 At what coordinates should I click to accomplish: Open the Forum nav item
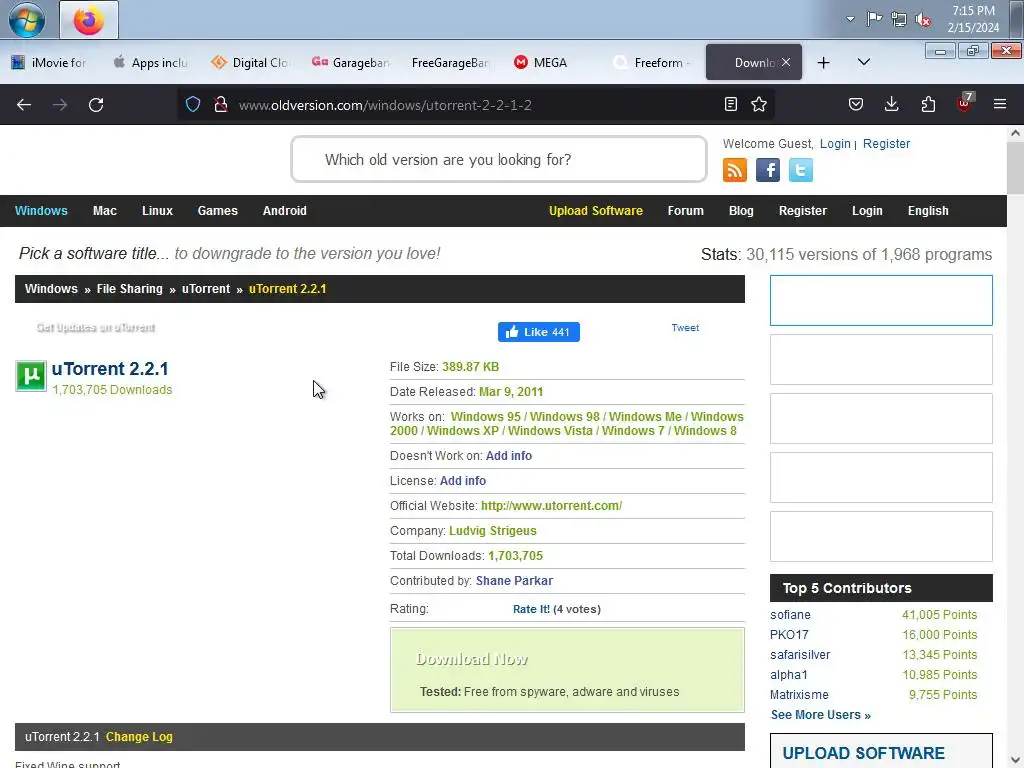coord(686,211)
